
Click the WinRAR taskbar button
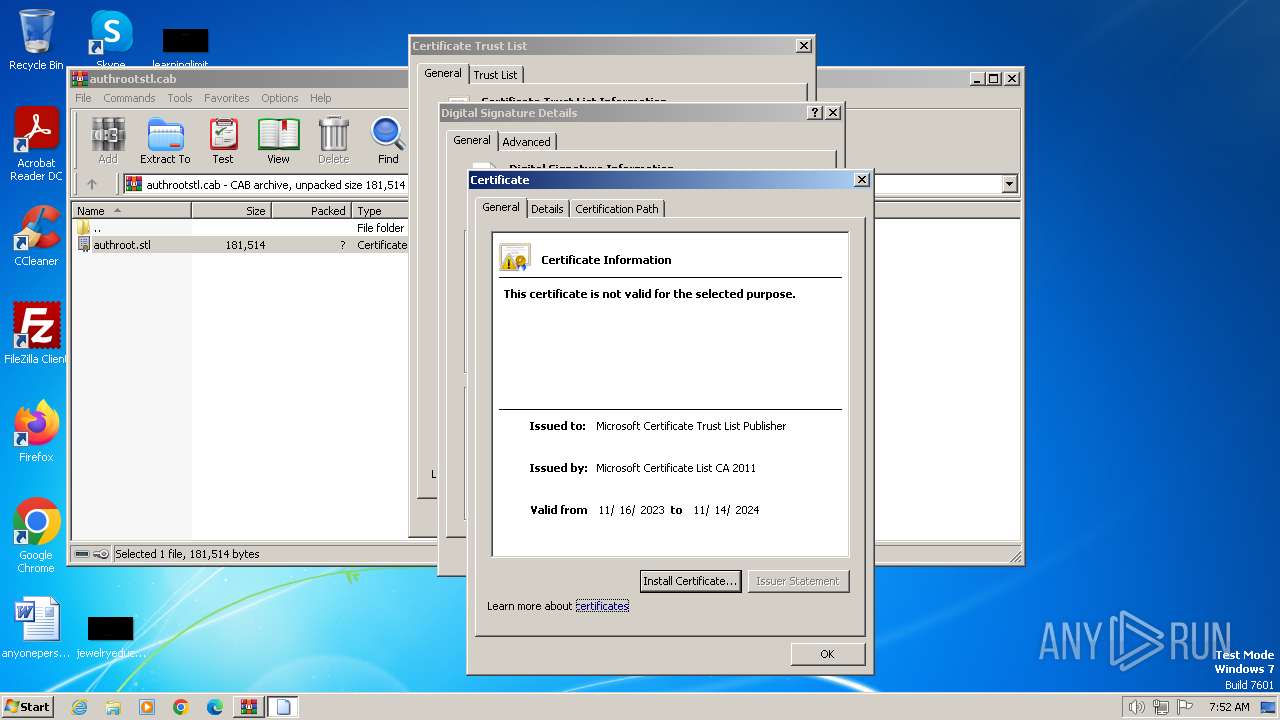(249, 707)
